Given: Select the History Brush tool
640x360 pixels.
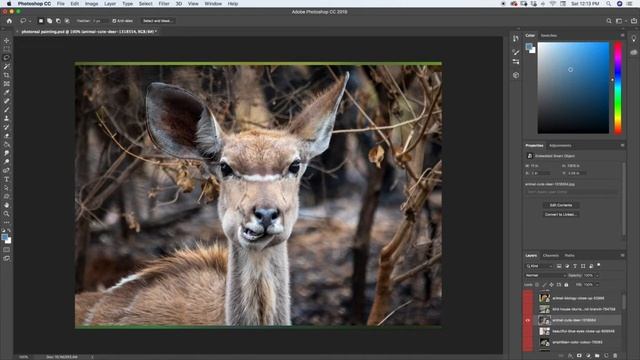Looking at the screenshot, I should [x=7, y=127].
